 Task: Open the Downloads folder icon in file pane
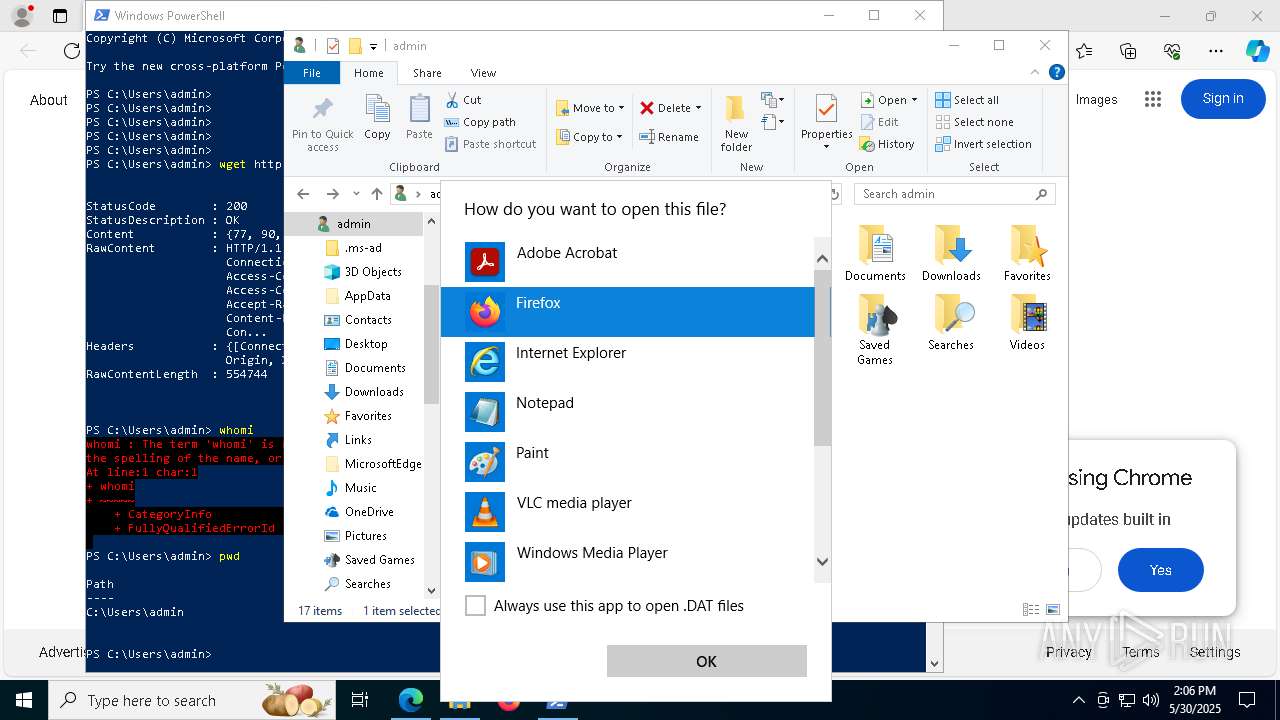pyautogui.click(x=951, y=253)
